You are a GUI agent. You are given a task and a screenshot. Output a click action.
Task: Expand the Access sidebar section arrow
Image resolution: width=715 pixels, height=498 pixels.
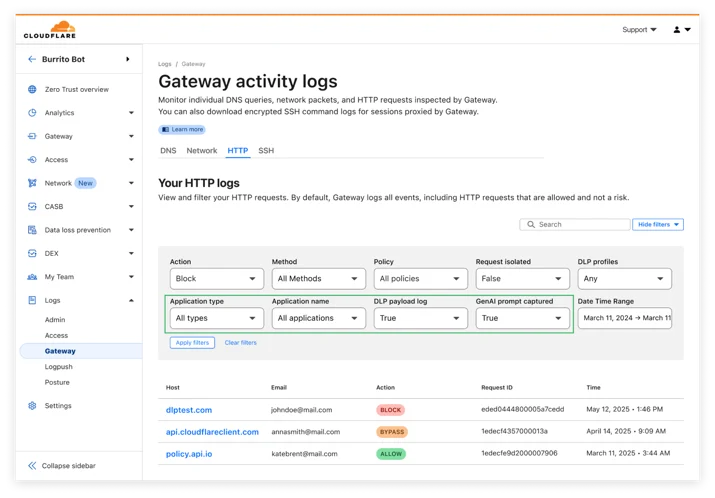pyautogui.click(x=131, y=160)
